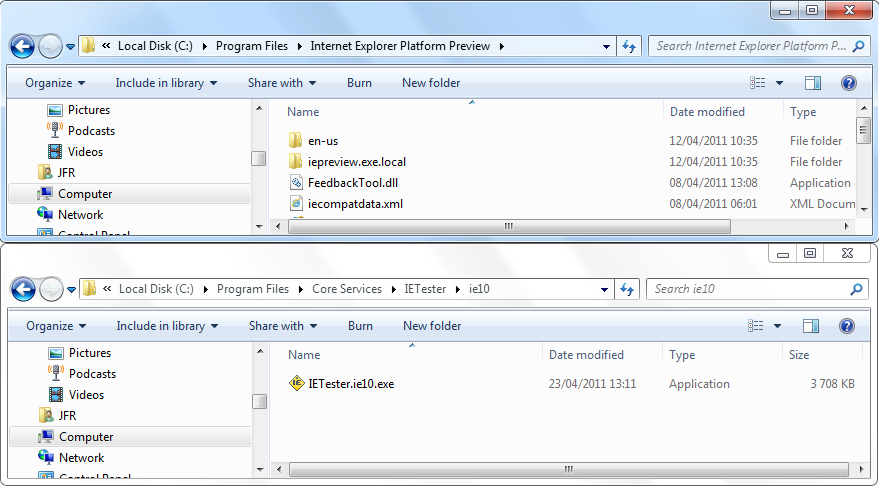Show preview pane in ie10 window
The width and height of the screenshot is (879, 487).
811,326
